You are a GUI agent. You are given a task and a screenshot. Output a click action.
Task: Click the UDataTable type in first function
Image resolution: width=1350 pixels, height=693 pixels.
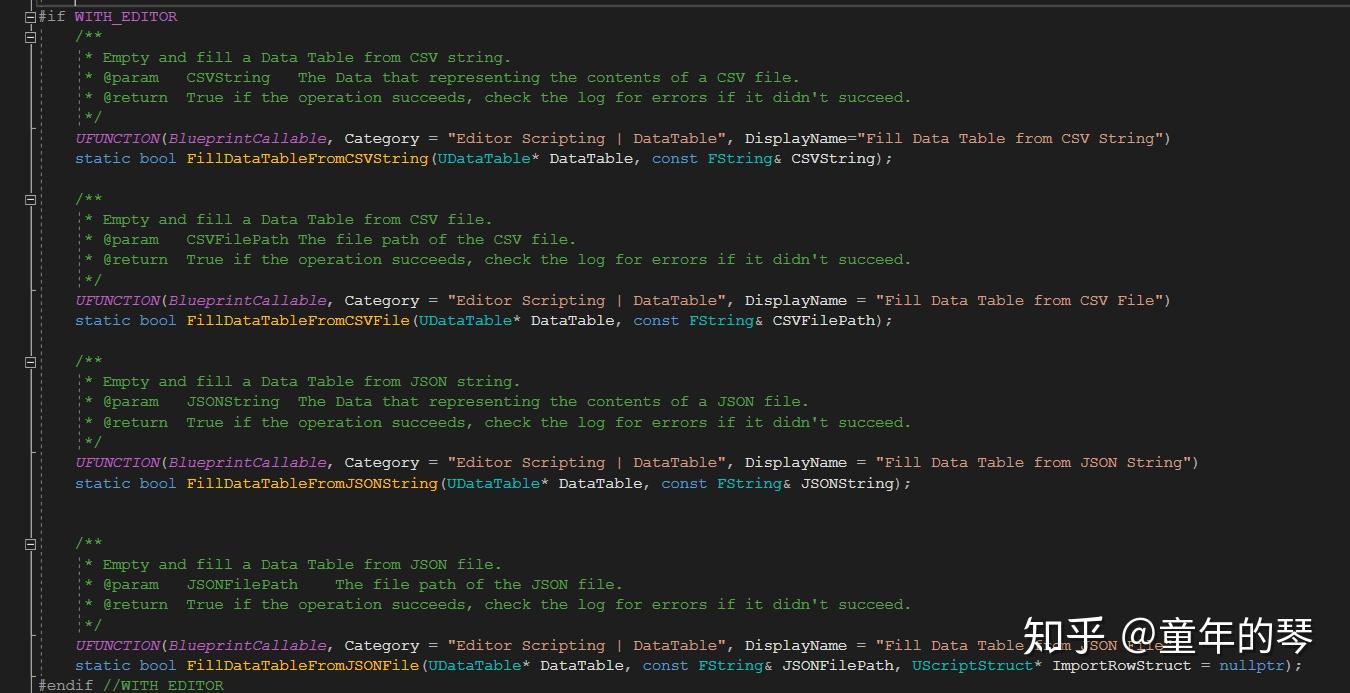(x=484, y=158)
